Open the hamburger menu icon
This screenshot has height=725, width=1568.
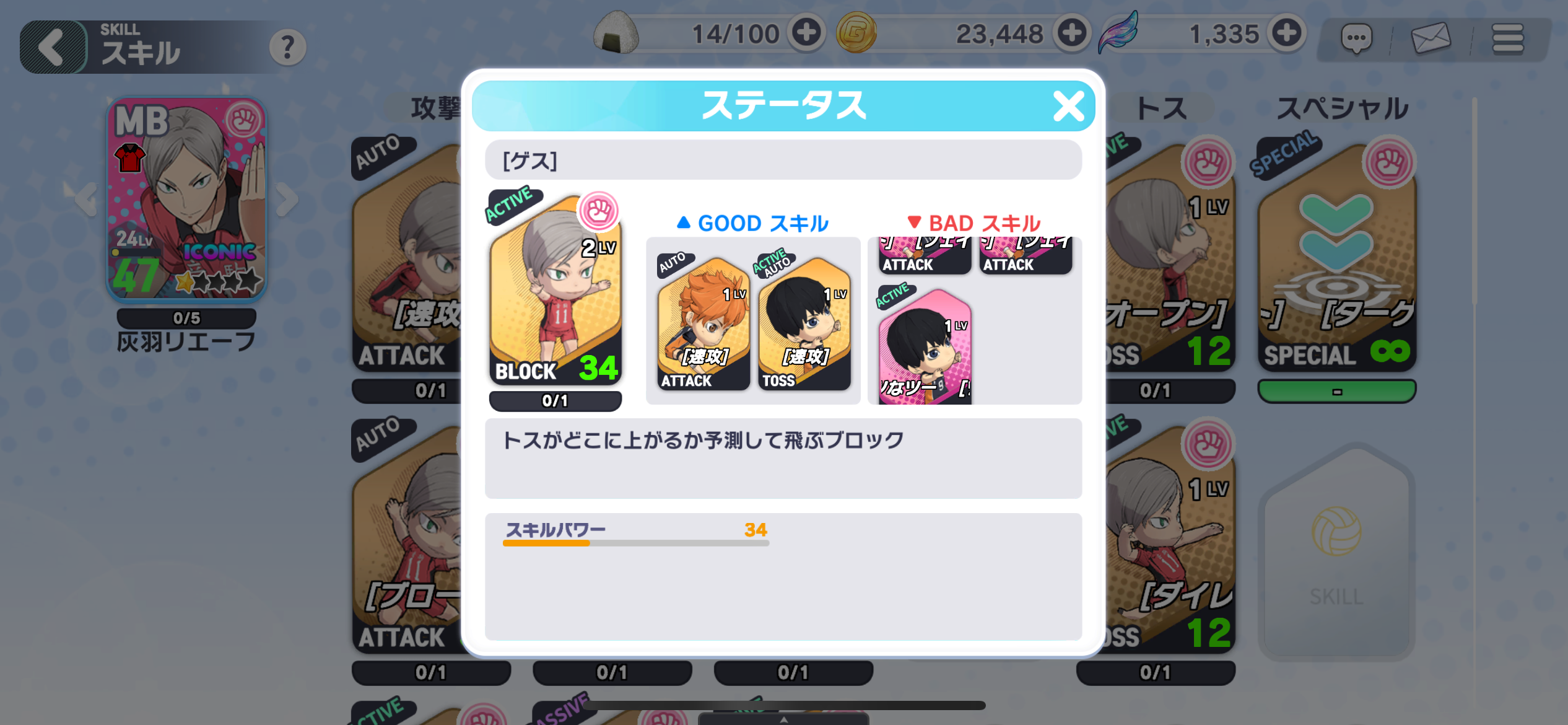click(1507, 39)
